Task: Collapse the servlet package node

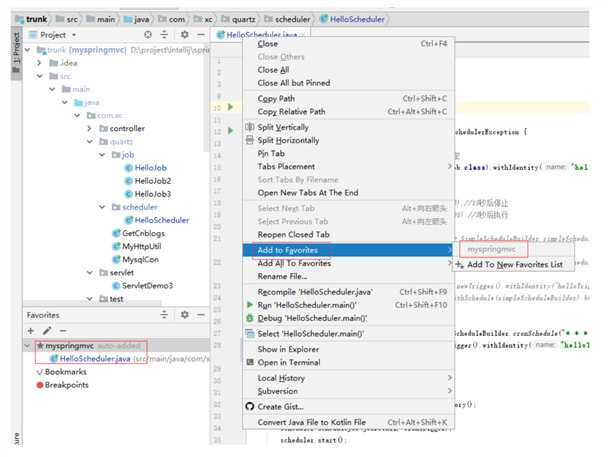Action: [90, 272]
